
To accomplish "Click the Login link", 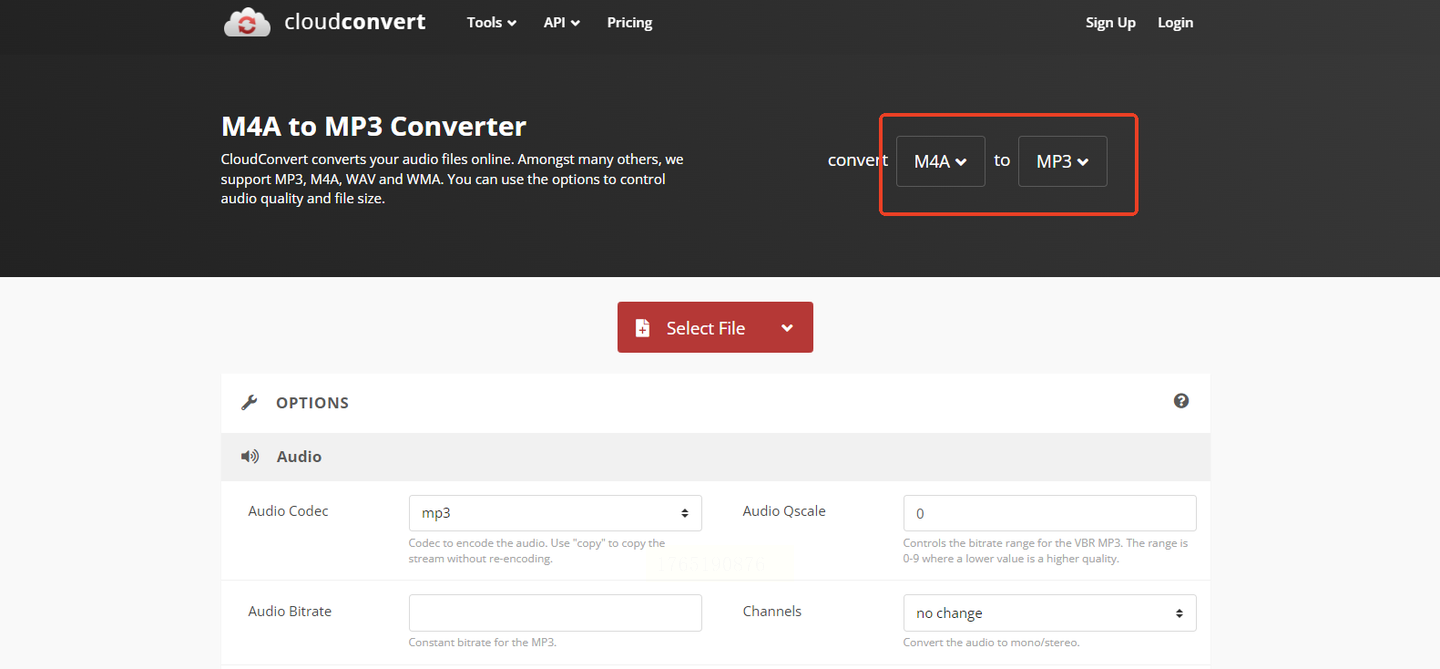I will click(1175, 22).
